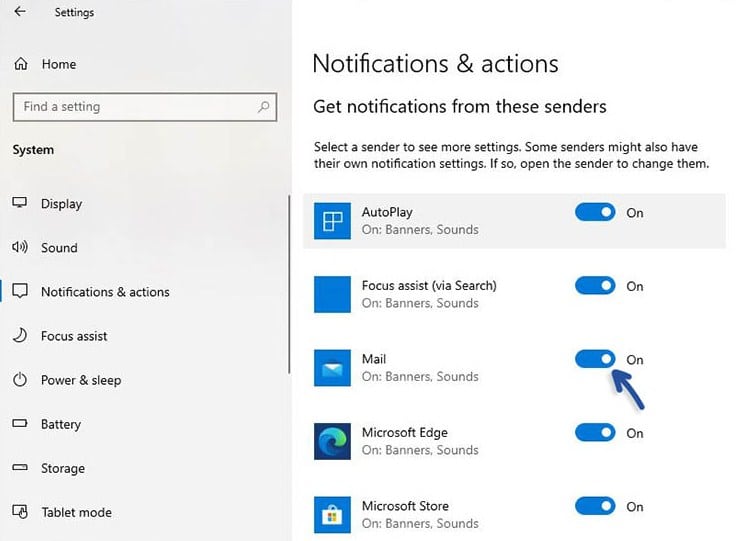Viewport: 737px width, 541px height.
Task: Click the Tablet mode icon
Action: click(x=20, y=511)
